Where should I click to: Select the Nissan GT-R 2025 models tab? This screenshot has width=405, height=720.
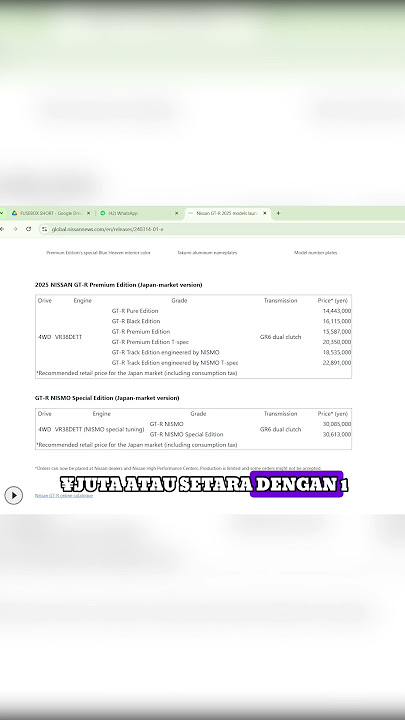pyautogui.click(x=227, y=213)
